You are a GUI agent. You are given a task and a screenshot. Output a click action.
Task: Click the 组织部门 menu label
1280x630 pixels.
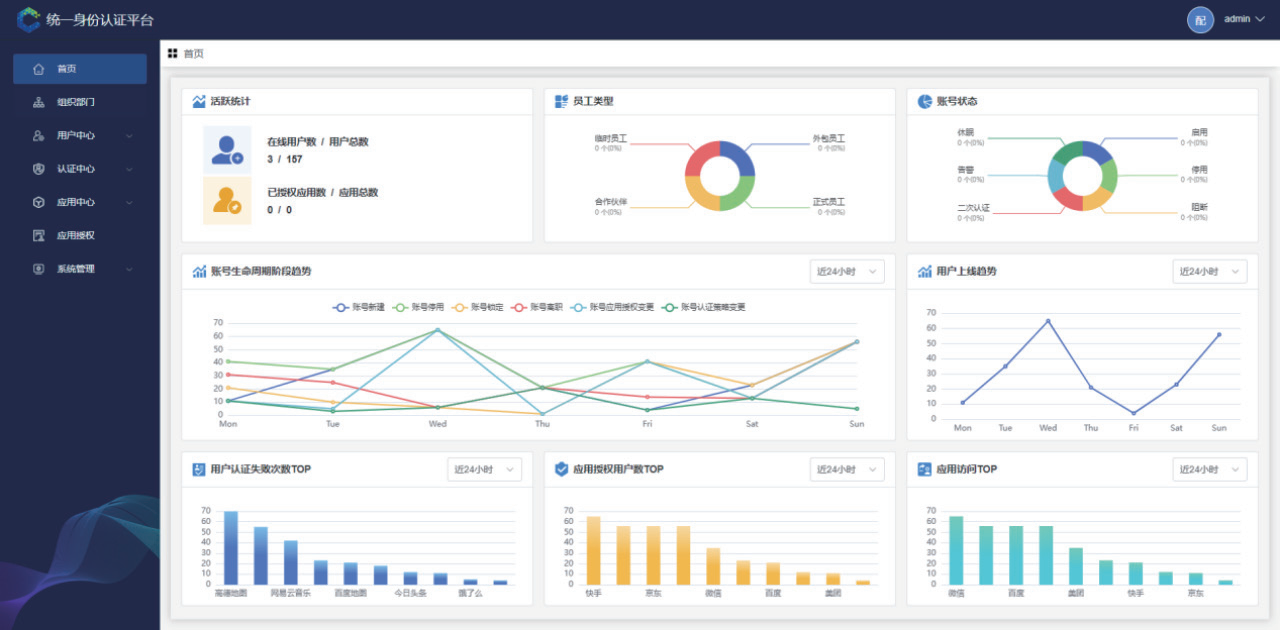click(76, 102)
